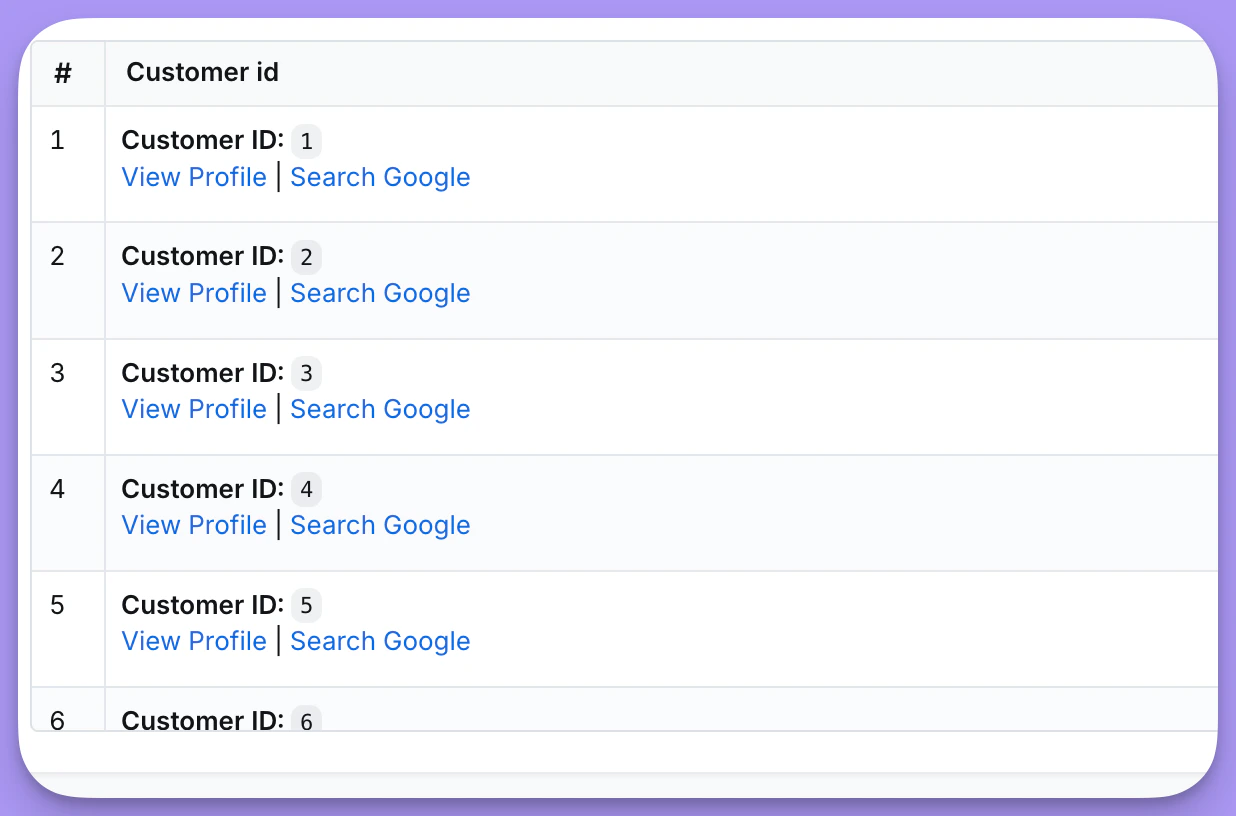Click the ID badge in row 3

[306, 373]
